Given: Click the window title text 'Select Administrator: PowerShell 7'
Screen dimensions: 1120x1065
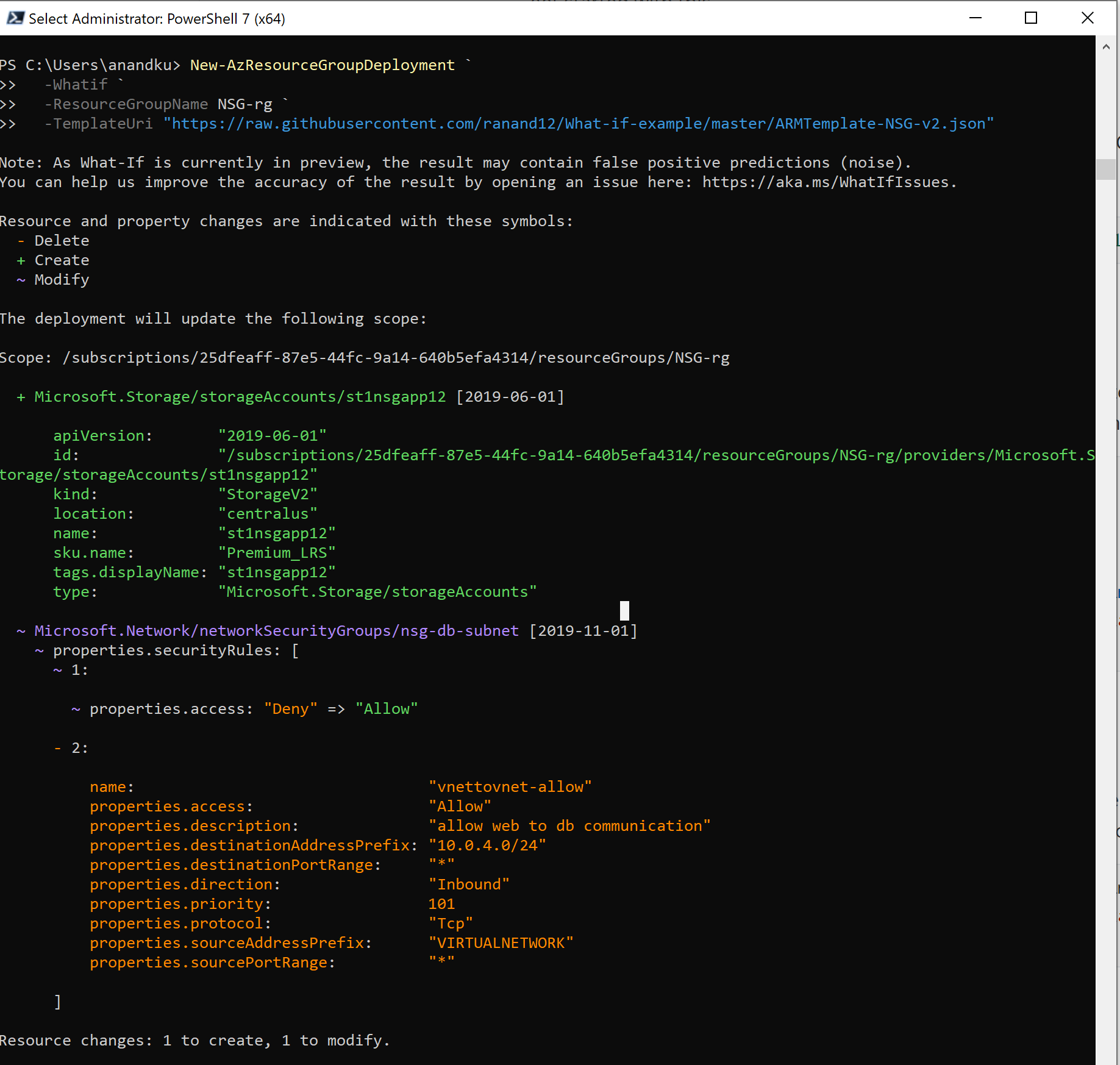Looking at the screenshot, I should [x=157, y=19].
